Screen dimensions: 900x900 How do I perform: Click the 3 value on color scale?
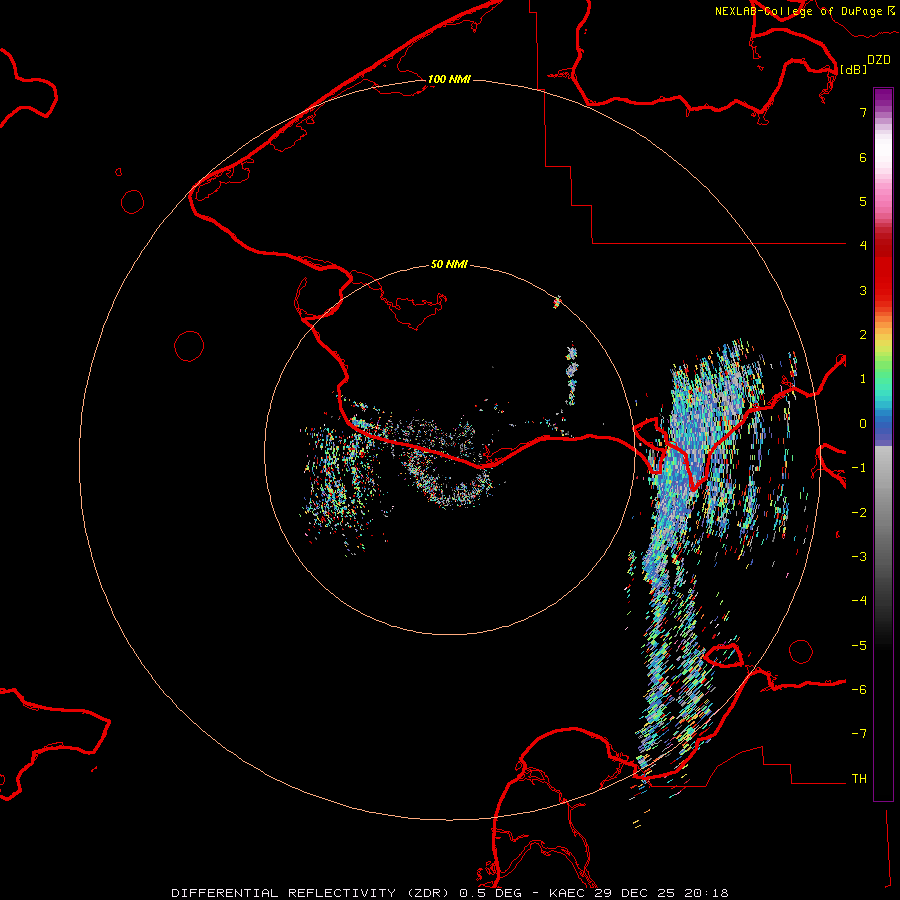pyautogui.click(x=863, y=290)
